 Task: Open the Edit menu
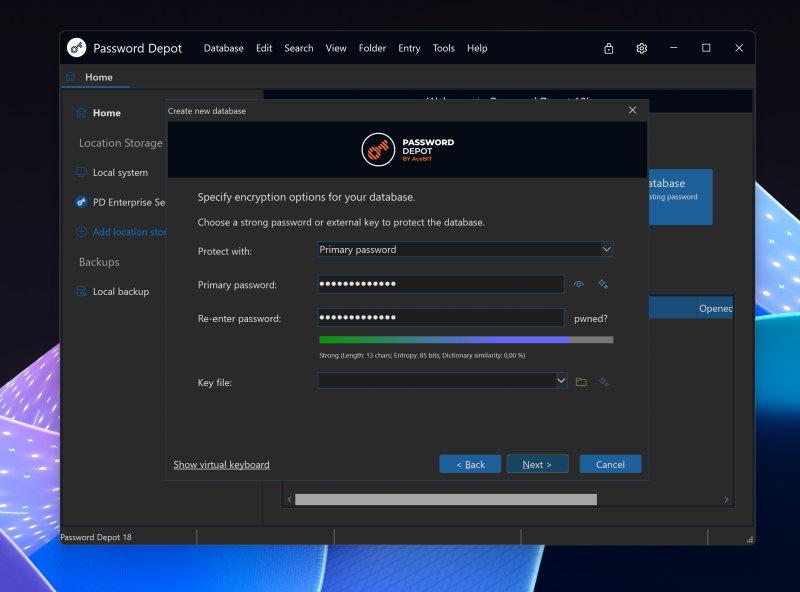click(264, 48)
